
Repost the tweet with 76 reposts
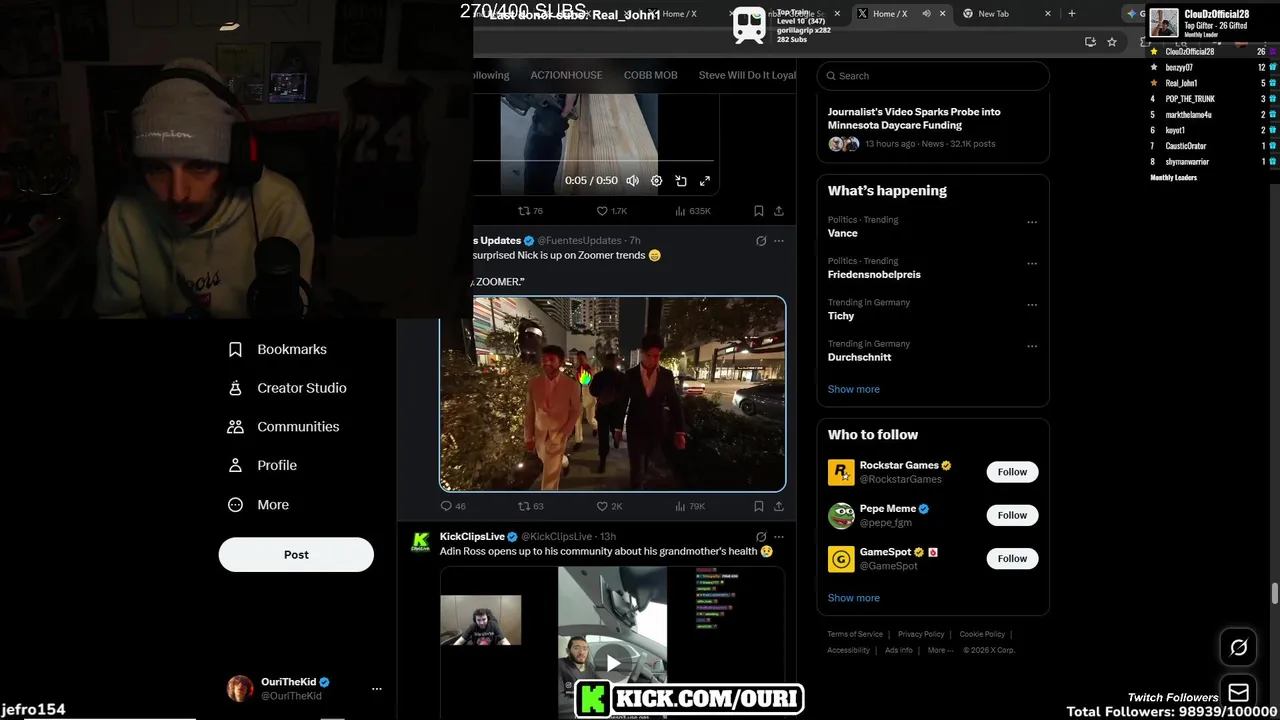coord(530,211)
